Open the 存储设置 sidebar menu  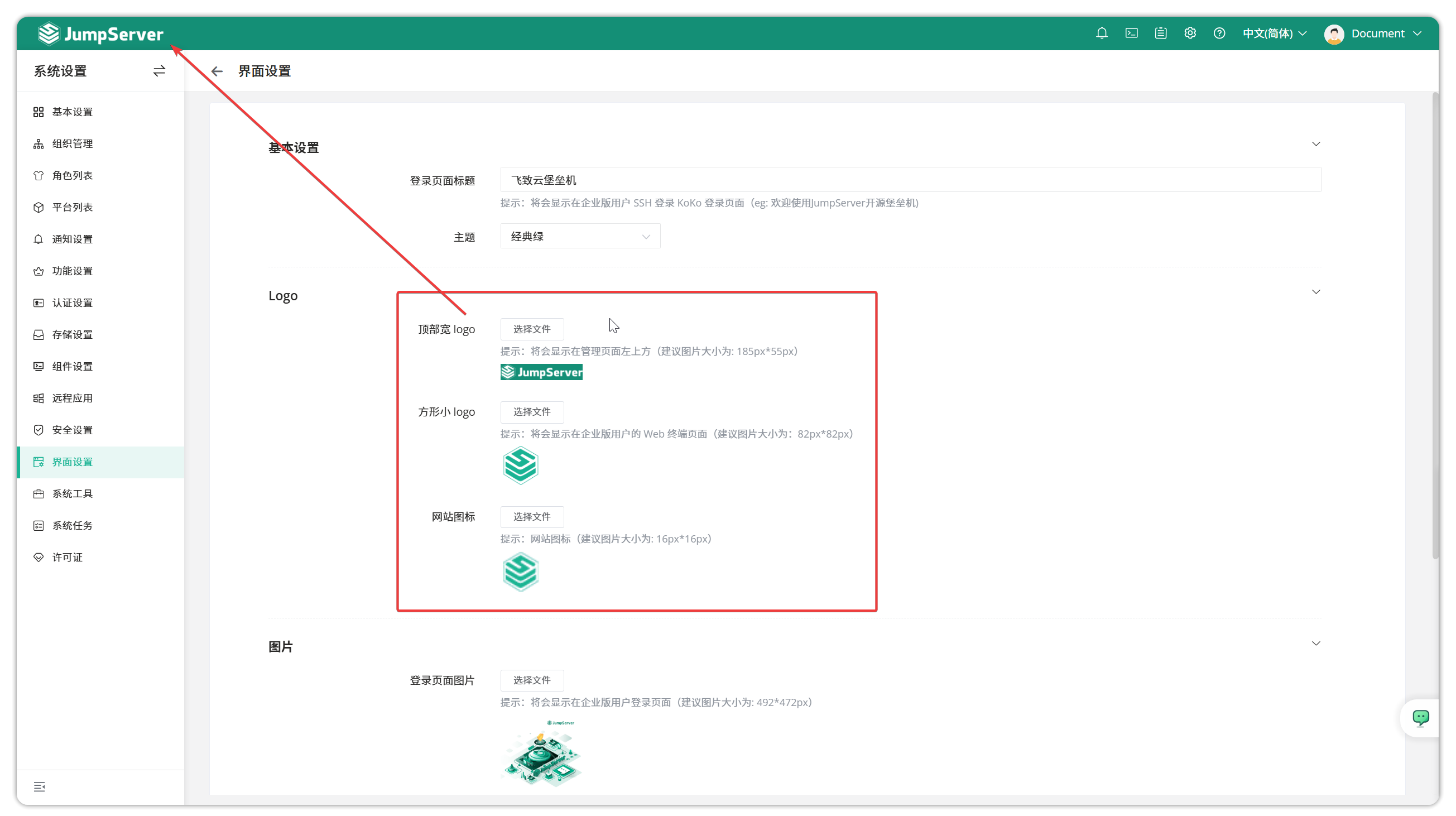100,334
